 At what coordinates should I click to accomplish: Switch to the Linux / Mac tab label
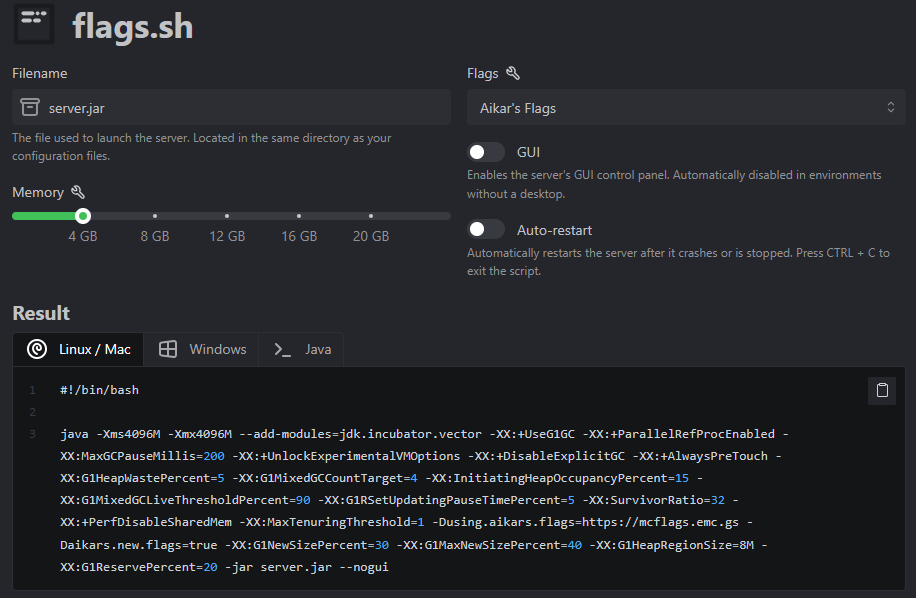95,349
